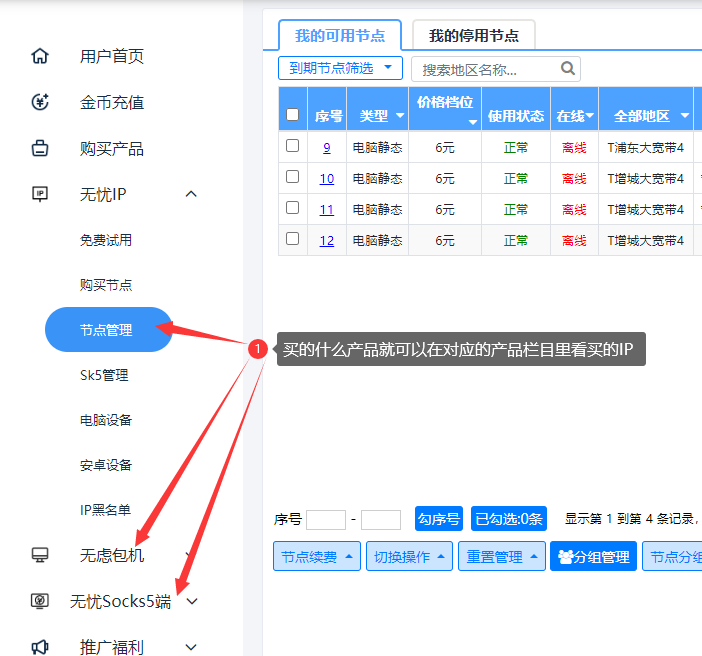Click 正常 status in row 12
Viewport: 702px width, 656px height.
[516, 240]
